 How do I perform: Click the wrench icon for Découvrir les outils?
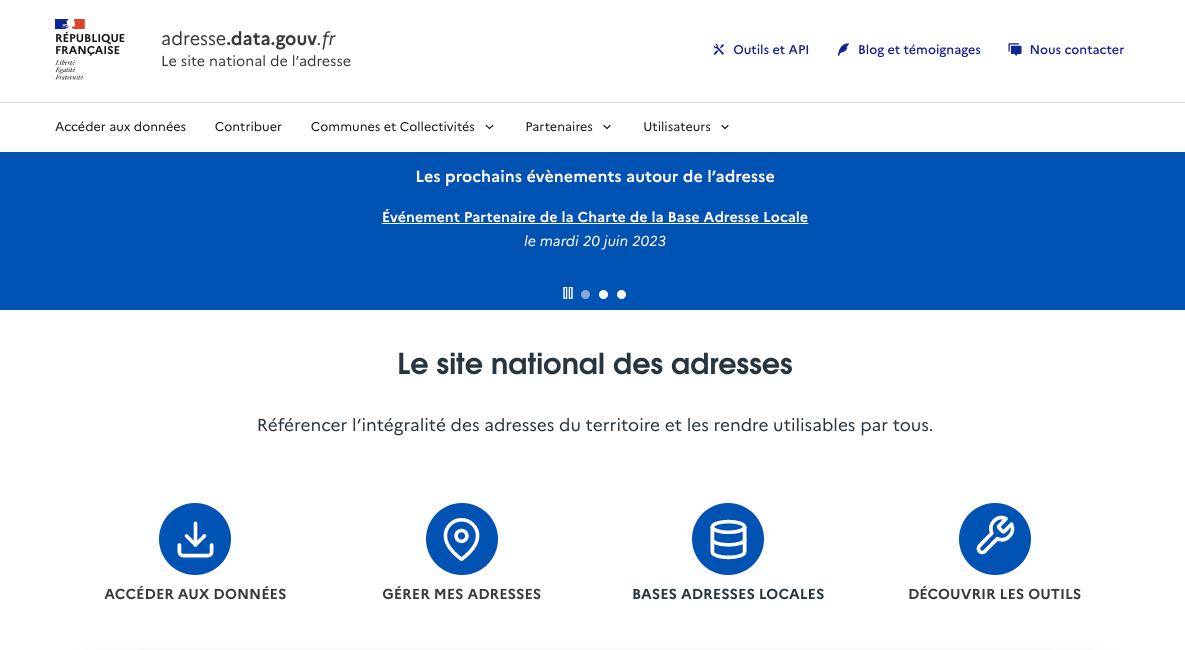[x=994, y=539]
